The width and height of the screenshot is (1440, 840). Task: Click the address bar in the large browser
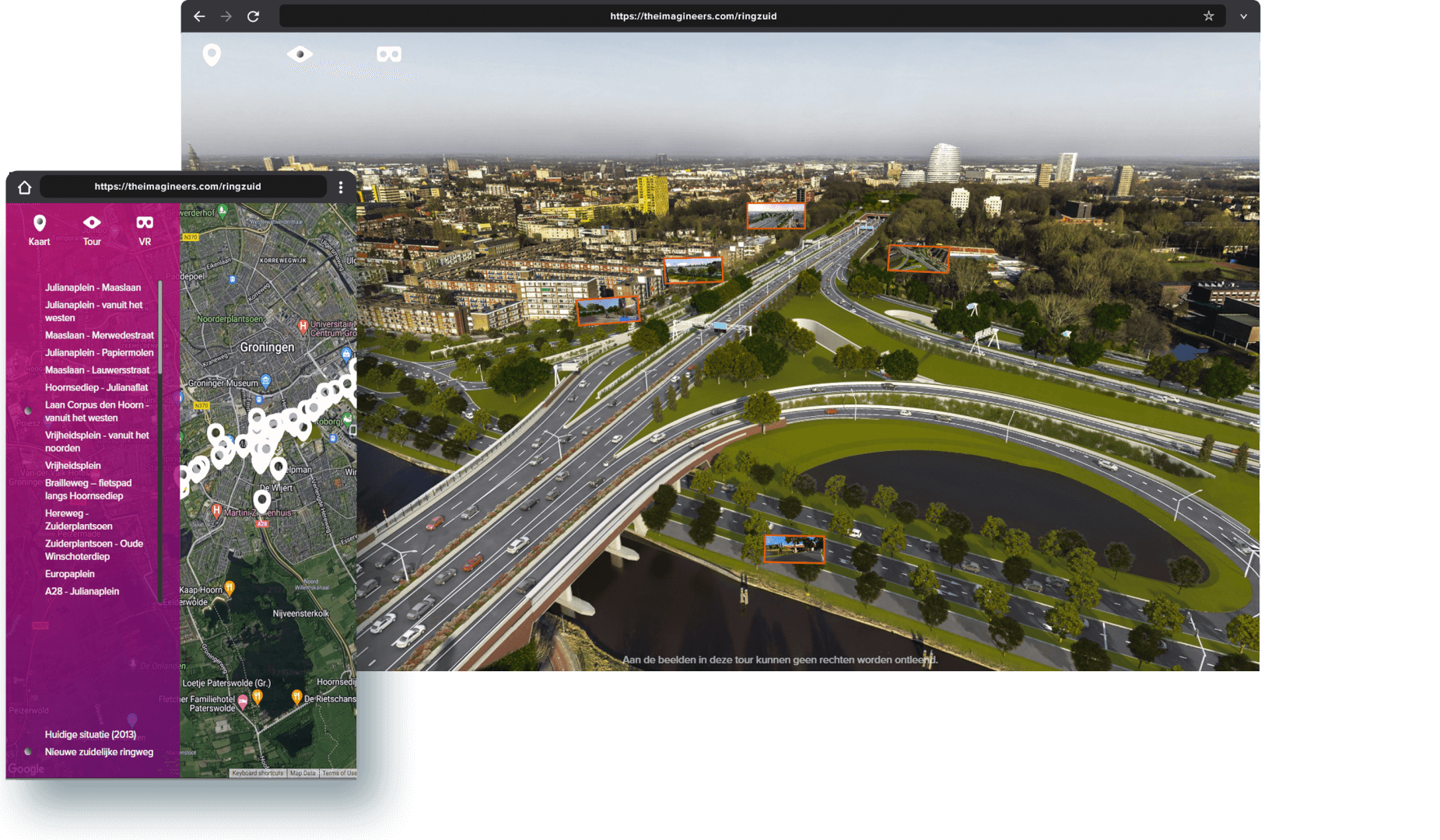coord(692,16)
